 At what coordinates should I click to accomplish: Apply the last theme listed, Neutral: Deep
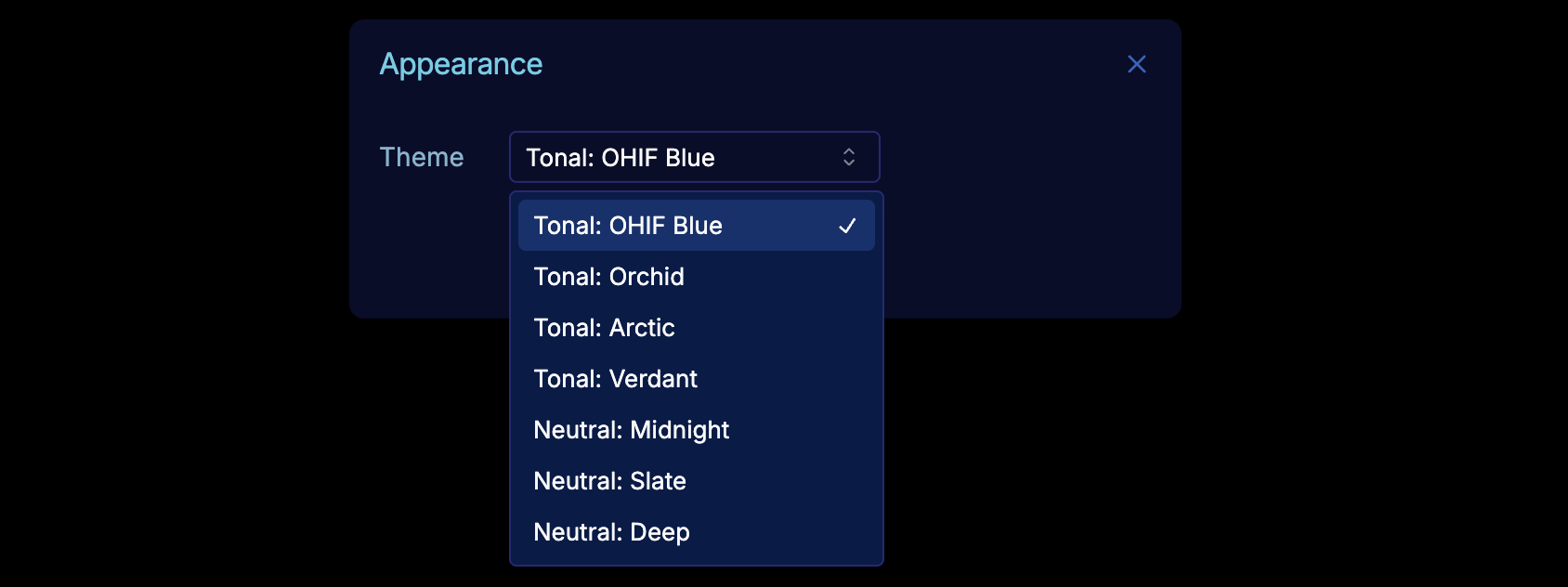(x=696, y=532)
